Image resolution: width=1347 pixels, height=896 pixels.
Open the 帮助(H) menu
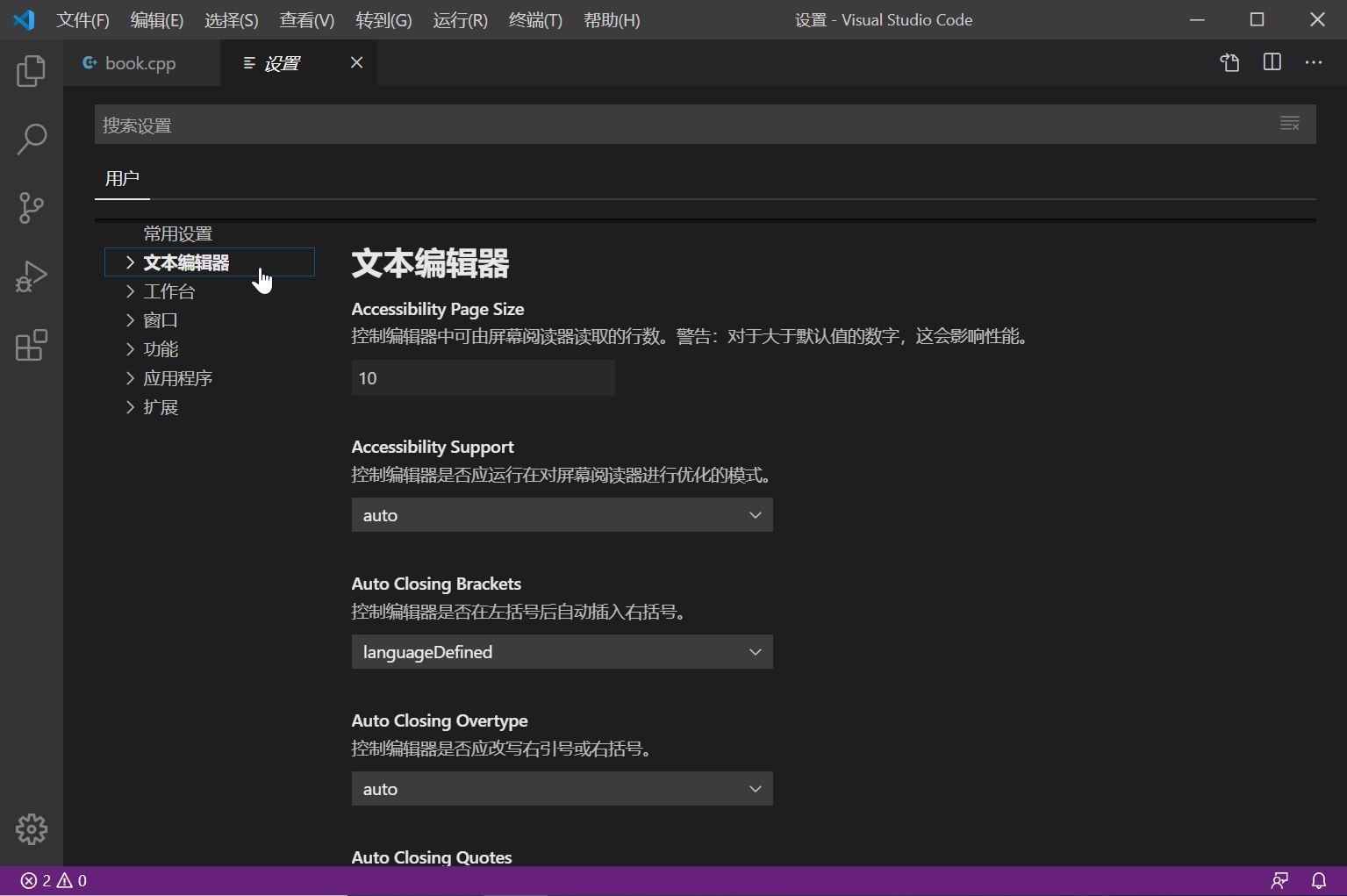pos(612,20)
